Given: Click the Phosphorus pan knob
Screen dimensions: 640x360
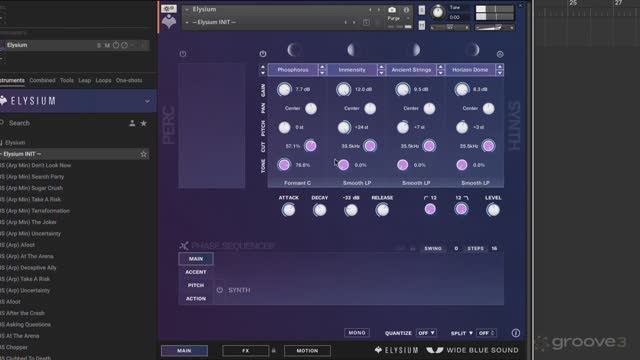Looking at the screenshot, I should [x=311, y=108].
